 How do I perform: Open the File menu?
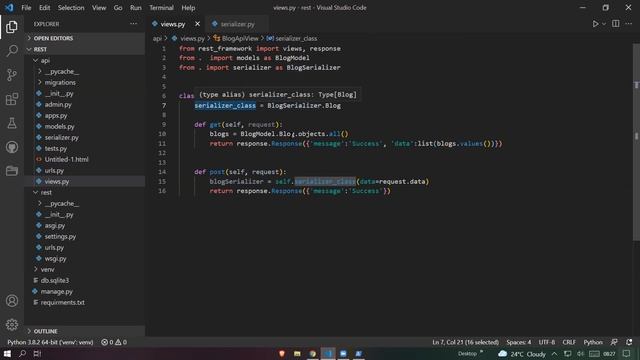point(26,8)
